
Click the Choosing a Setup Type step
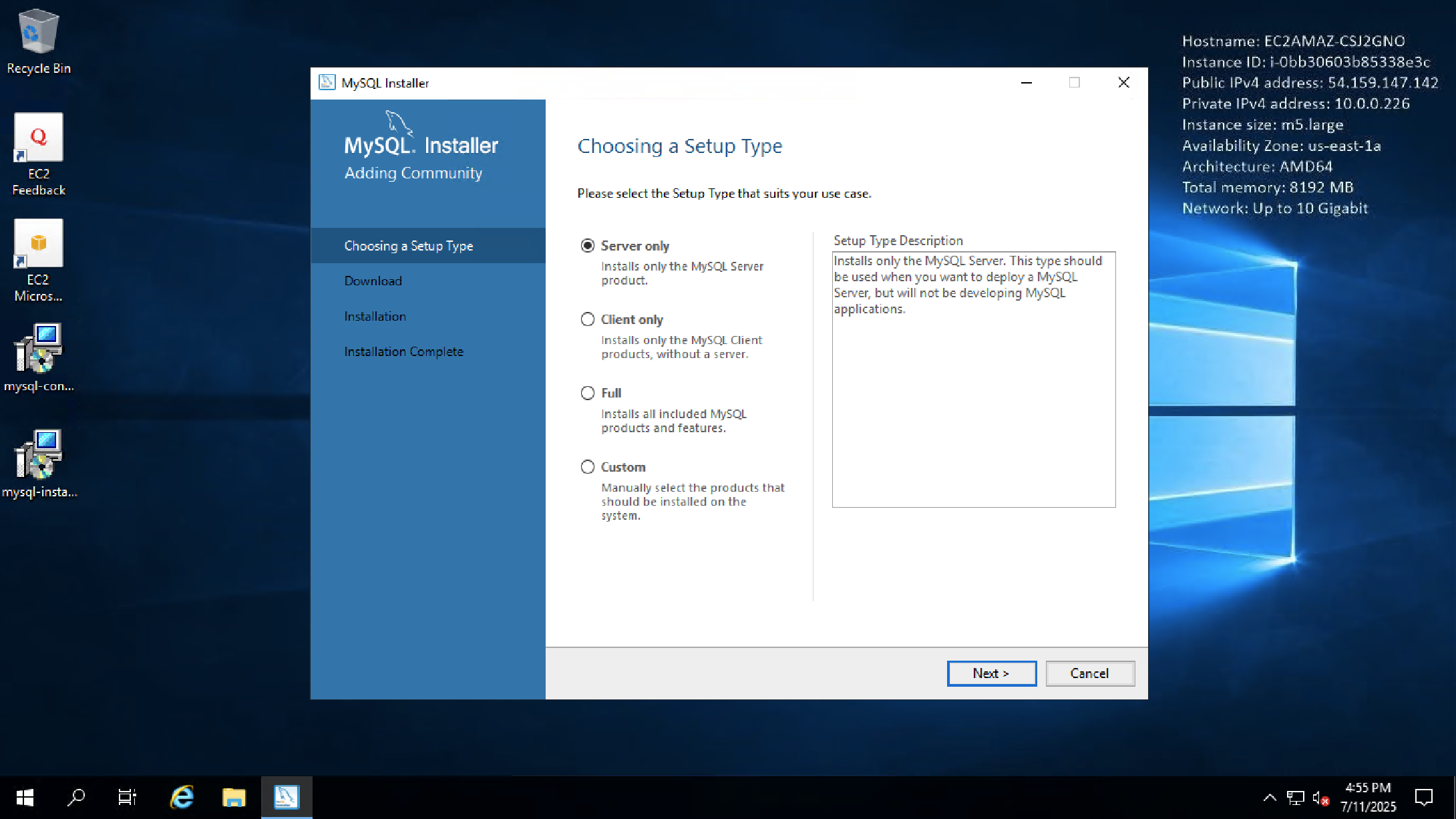tap(428, 246)
